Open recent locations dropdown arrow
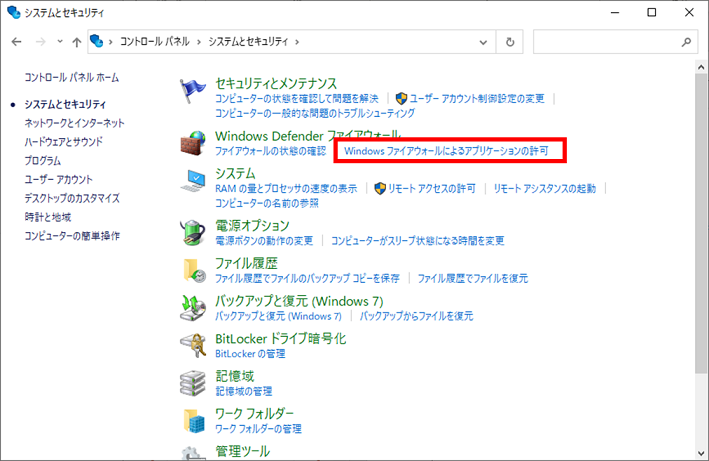 tap(60, 42)
